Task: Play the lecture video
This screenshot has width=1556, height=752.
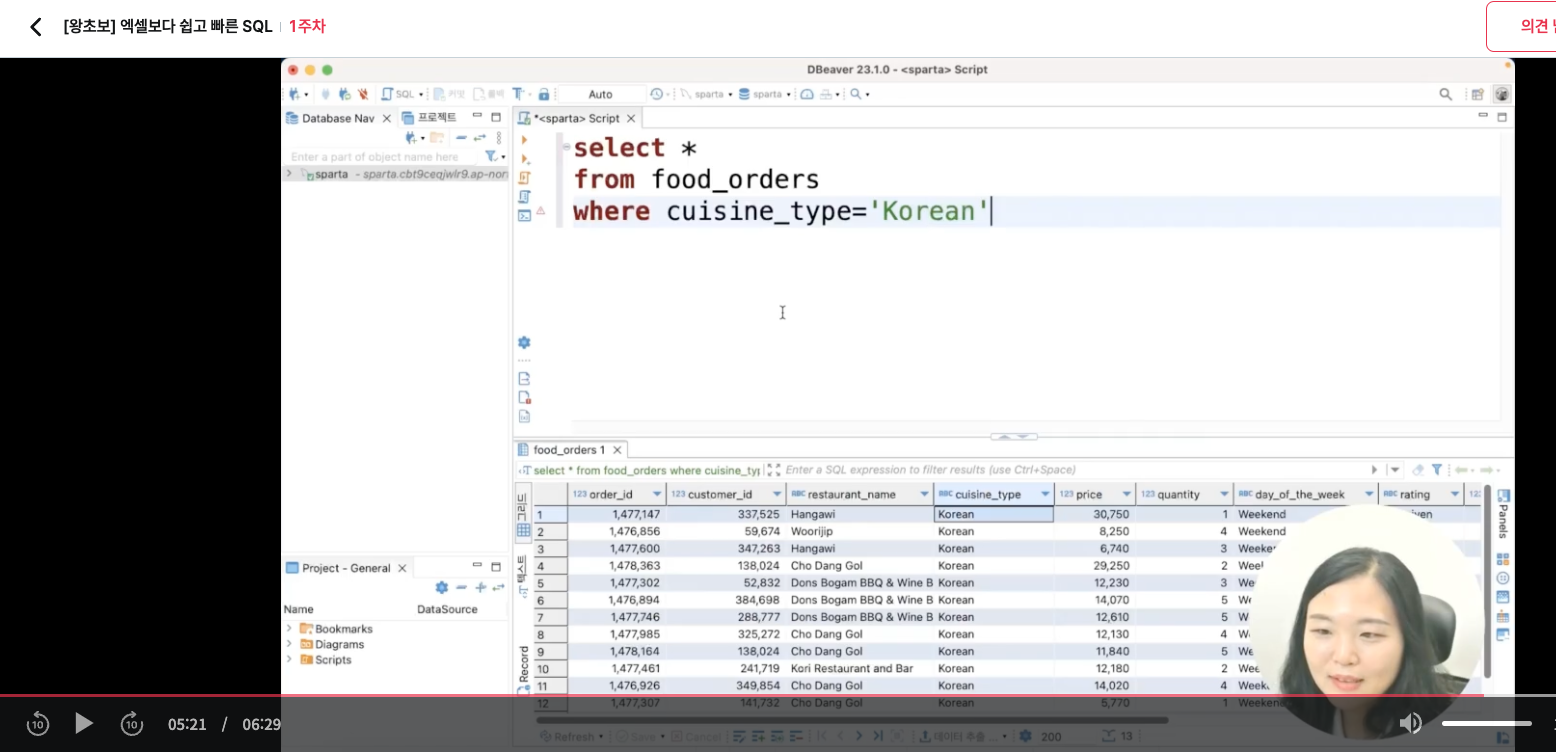Action: [84, 723]
